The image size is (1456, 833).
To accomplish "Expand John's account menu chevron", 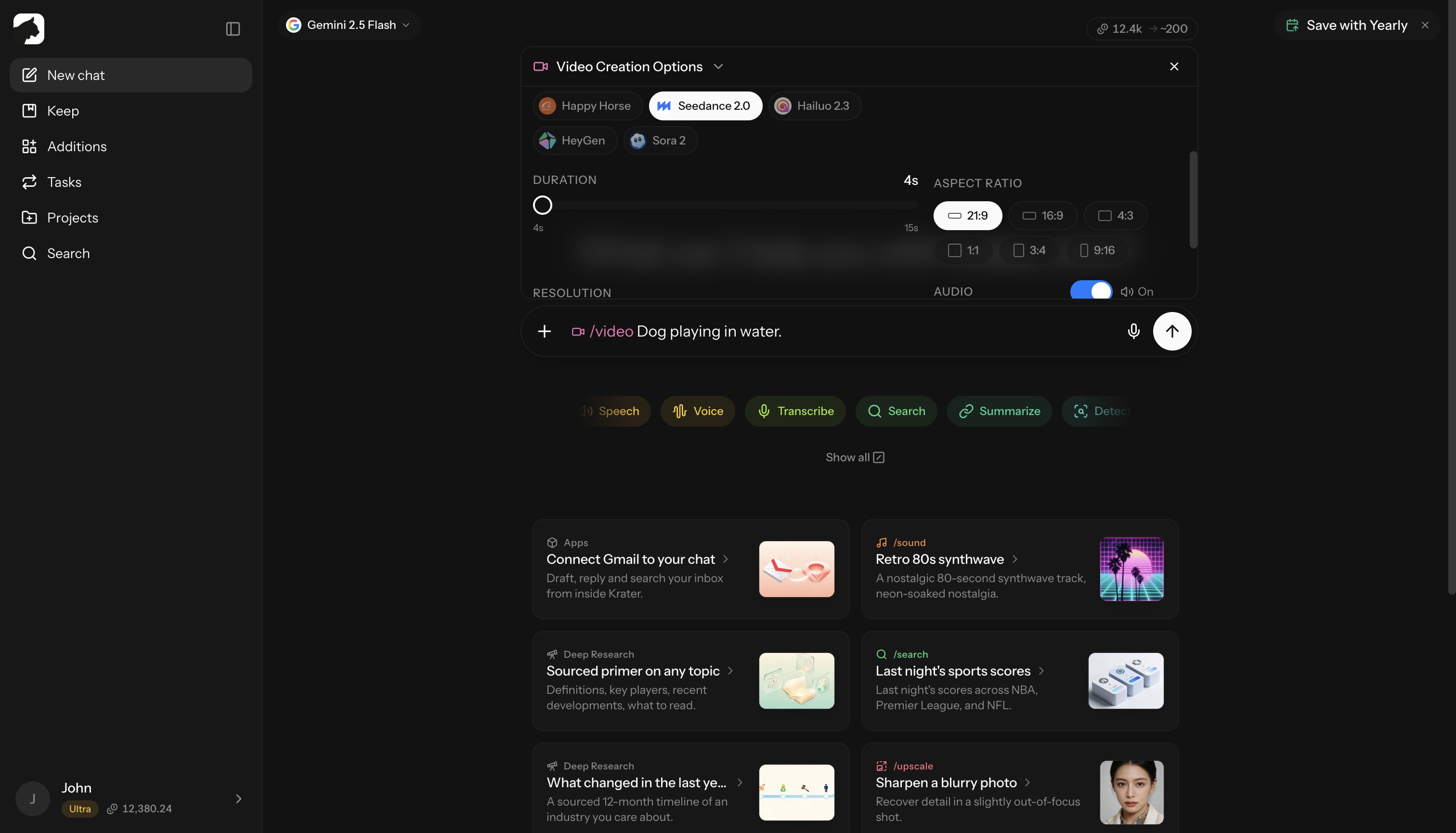I will tap(238, 799).
